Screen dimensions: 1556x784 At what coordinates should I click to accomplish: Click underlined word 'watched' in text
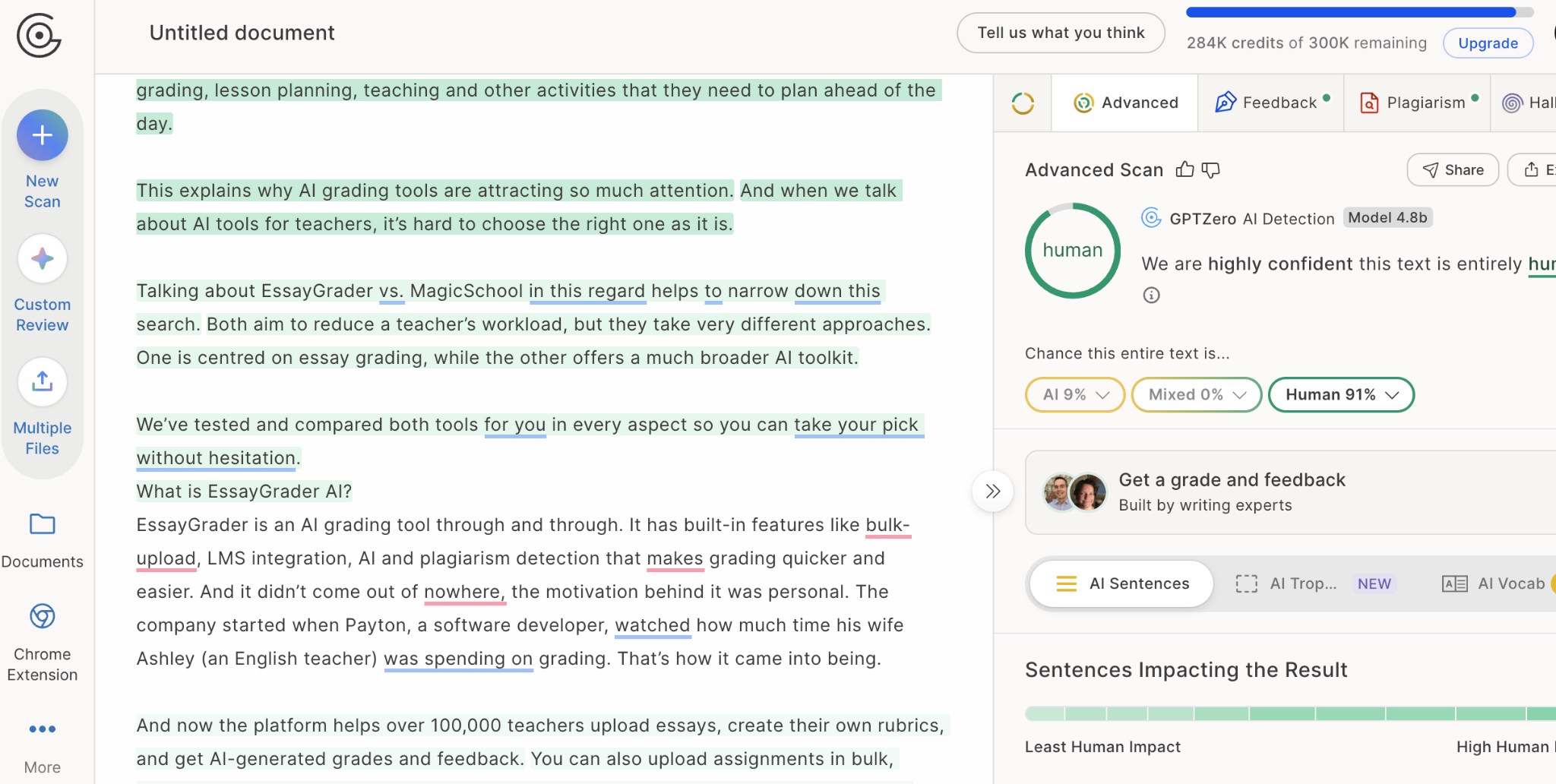pyautogui.click(x=653, y=625)
